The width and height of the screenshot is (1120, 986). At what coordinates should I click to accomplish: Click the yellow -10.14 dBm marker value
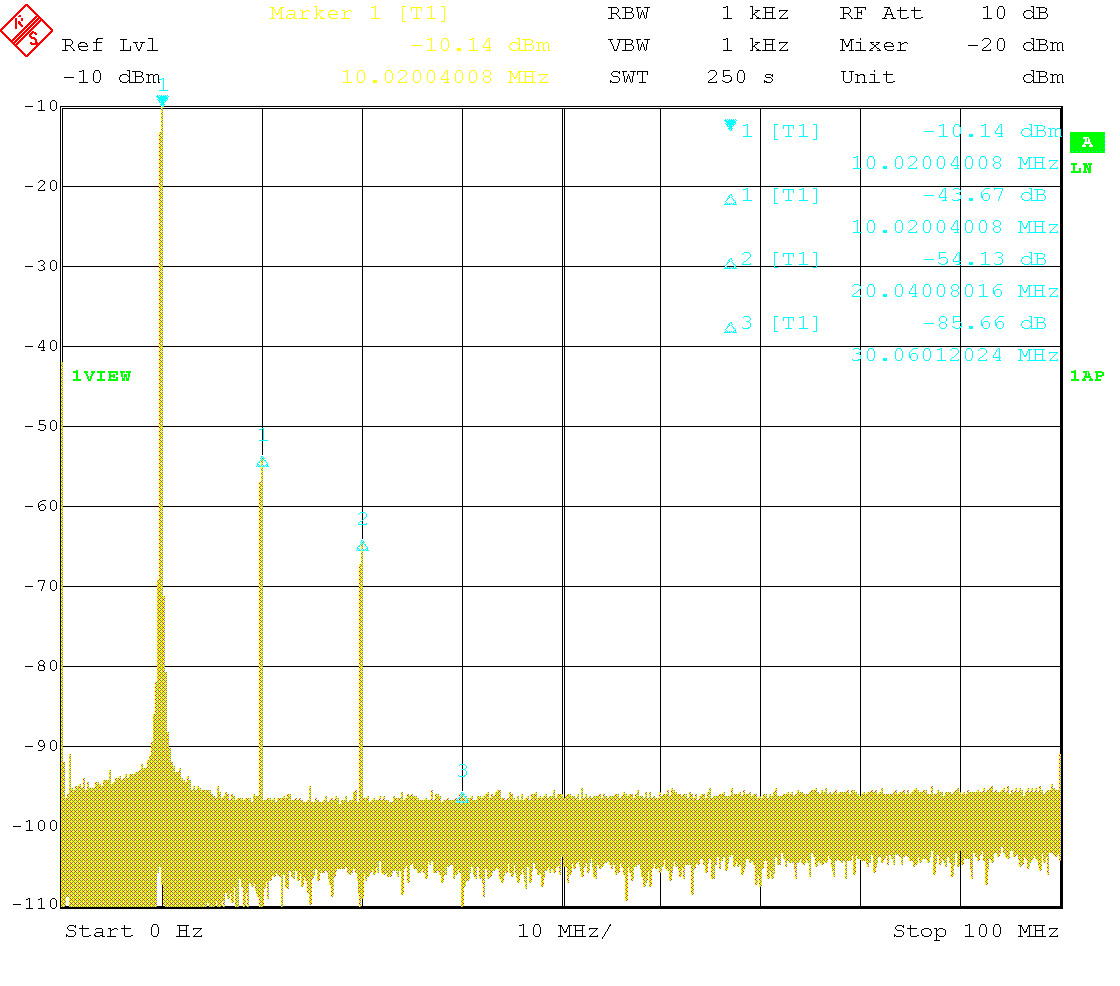tap(480, 45)
